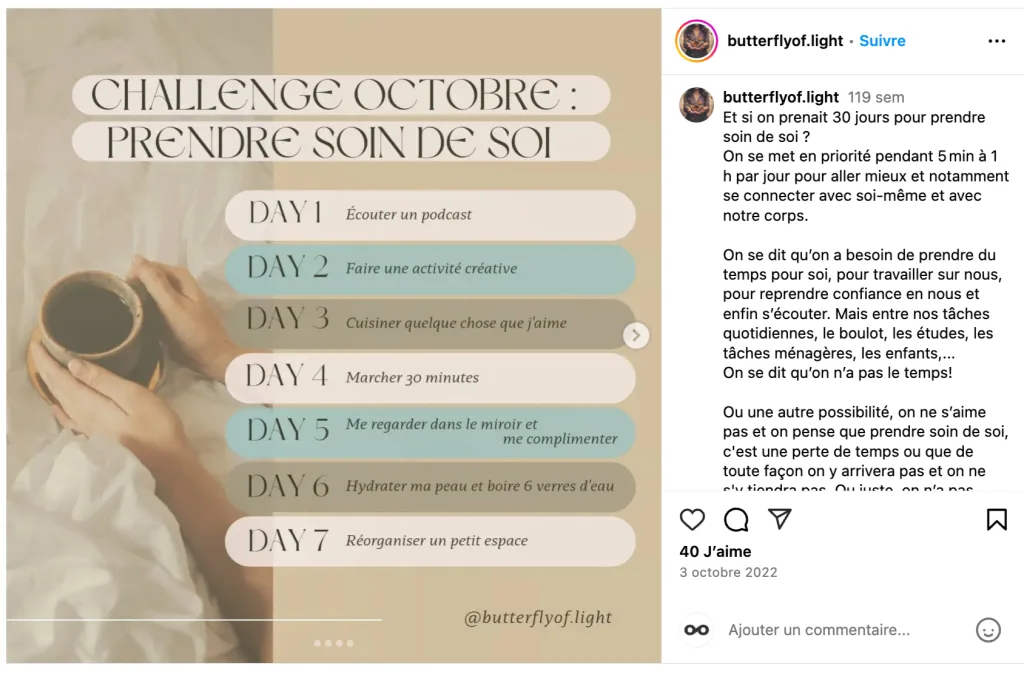Open the three-dot more options menu
Screen dimensions: 1024x677
pyautogui.click(x=996, y=41)
